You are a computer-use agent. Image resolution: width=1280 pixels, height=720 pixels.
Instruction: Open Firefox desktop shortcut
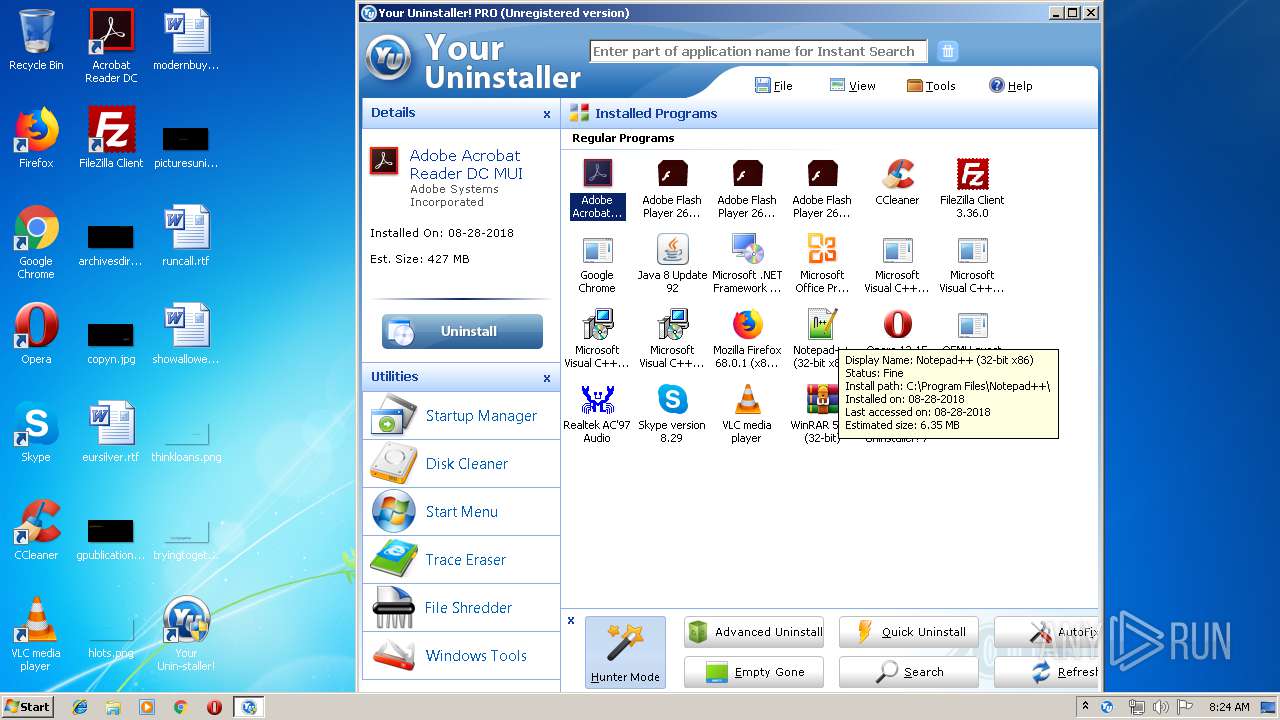[36, 138]
